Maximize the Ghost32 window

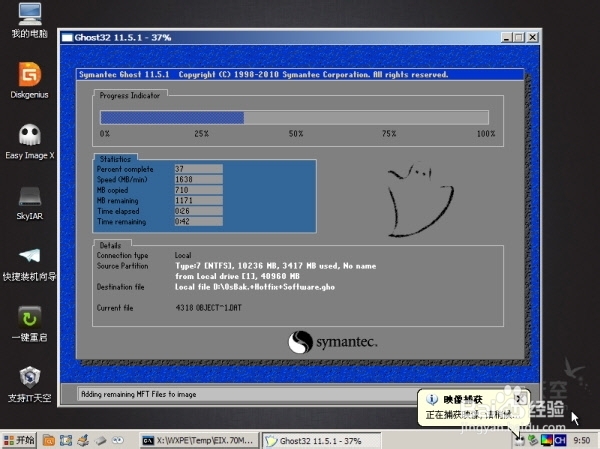coord(519,38)
